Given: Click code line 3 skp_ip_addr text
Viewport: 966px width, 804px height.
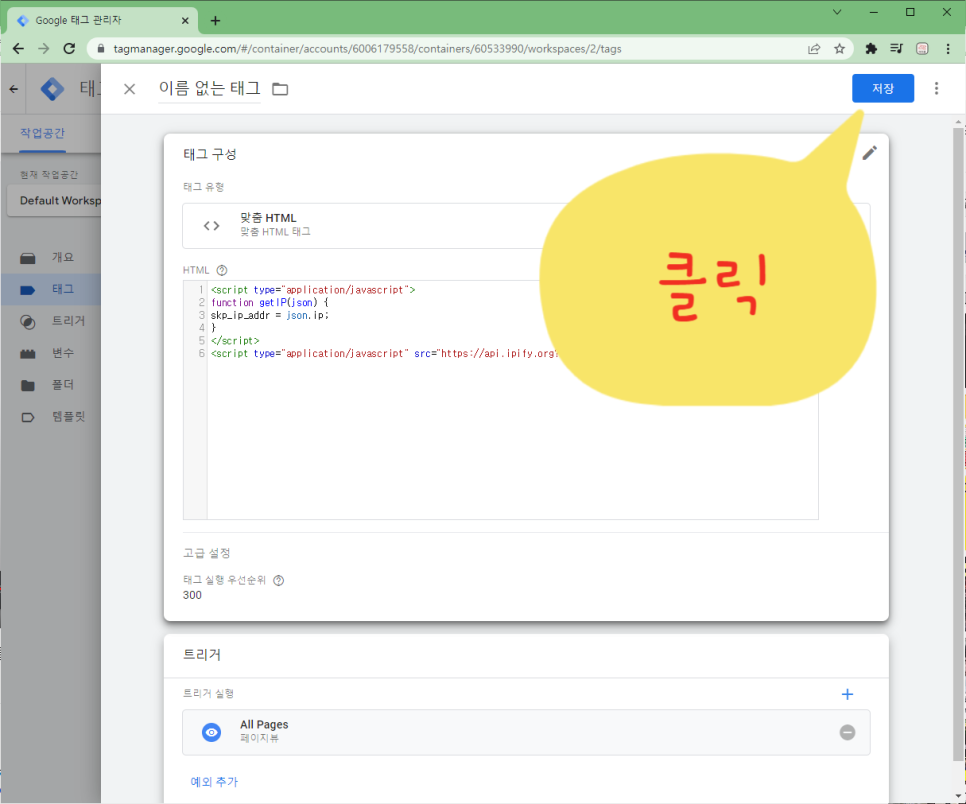Looking at the screenshot, I should pyautogui.click(x=270, y=315).
